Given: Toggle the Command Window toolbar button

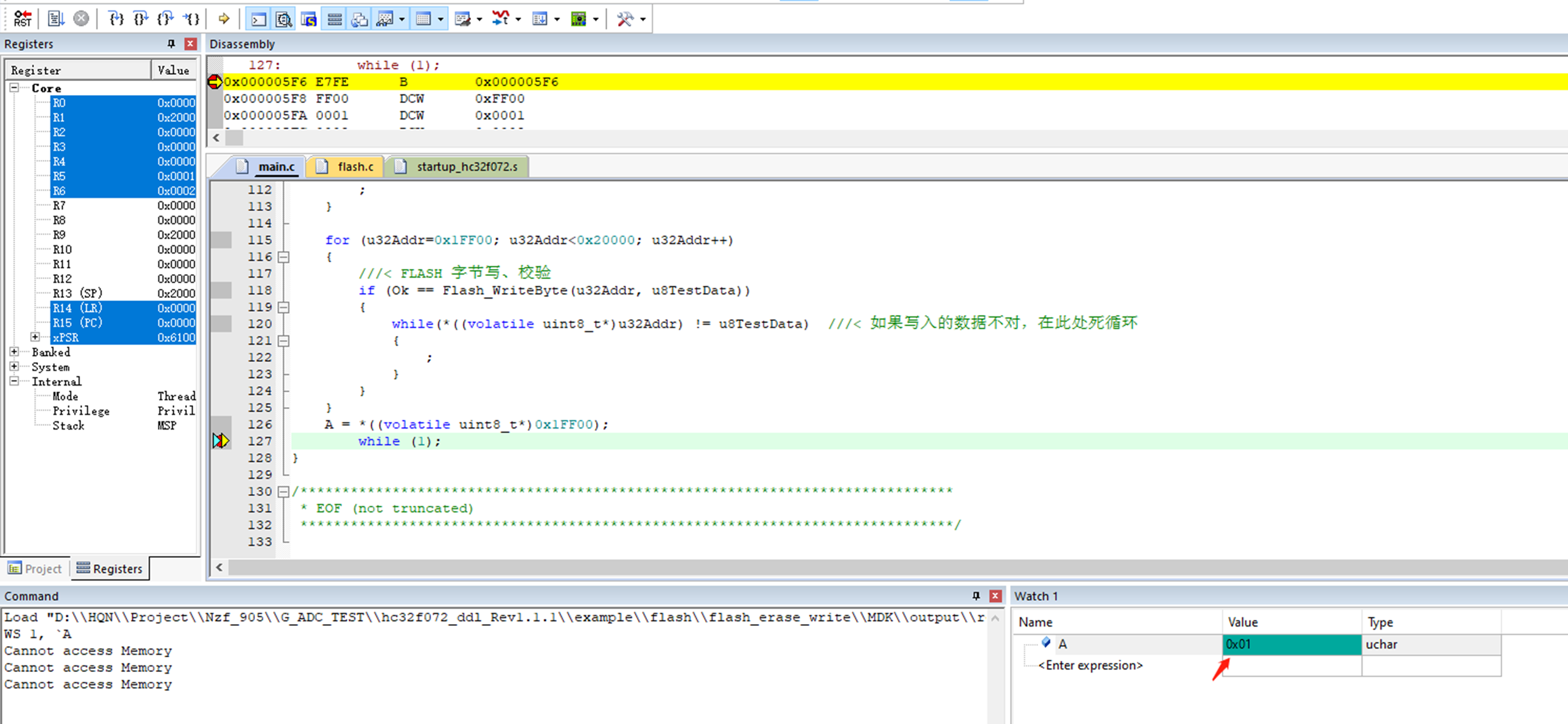Looking at the screenshot, I should (x=259, y=19).
